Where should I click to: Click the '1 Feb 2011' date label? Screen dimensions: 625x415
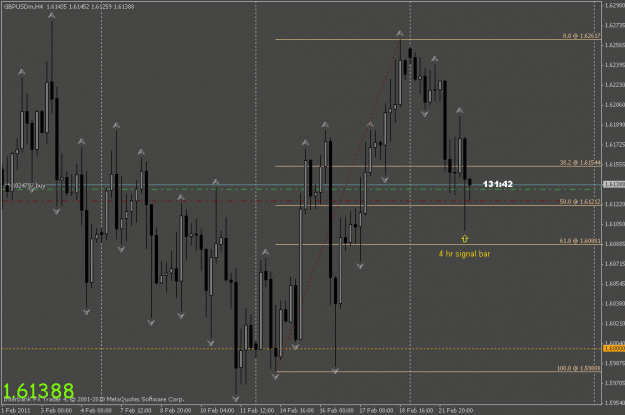click(16, 410)
